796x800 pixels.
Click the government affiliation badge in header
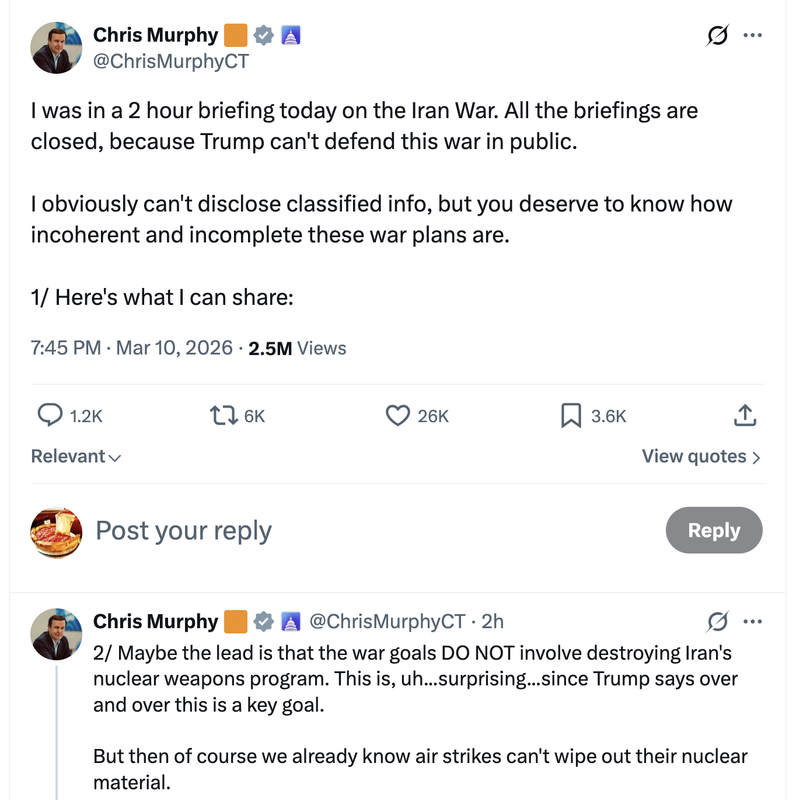coord(290,36)
